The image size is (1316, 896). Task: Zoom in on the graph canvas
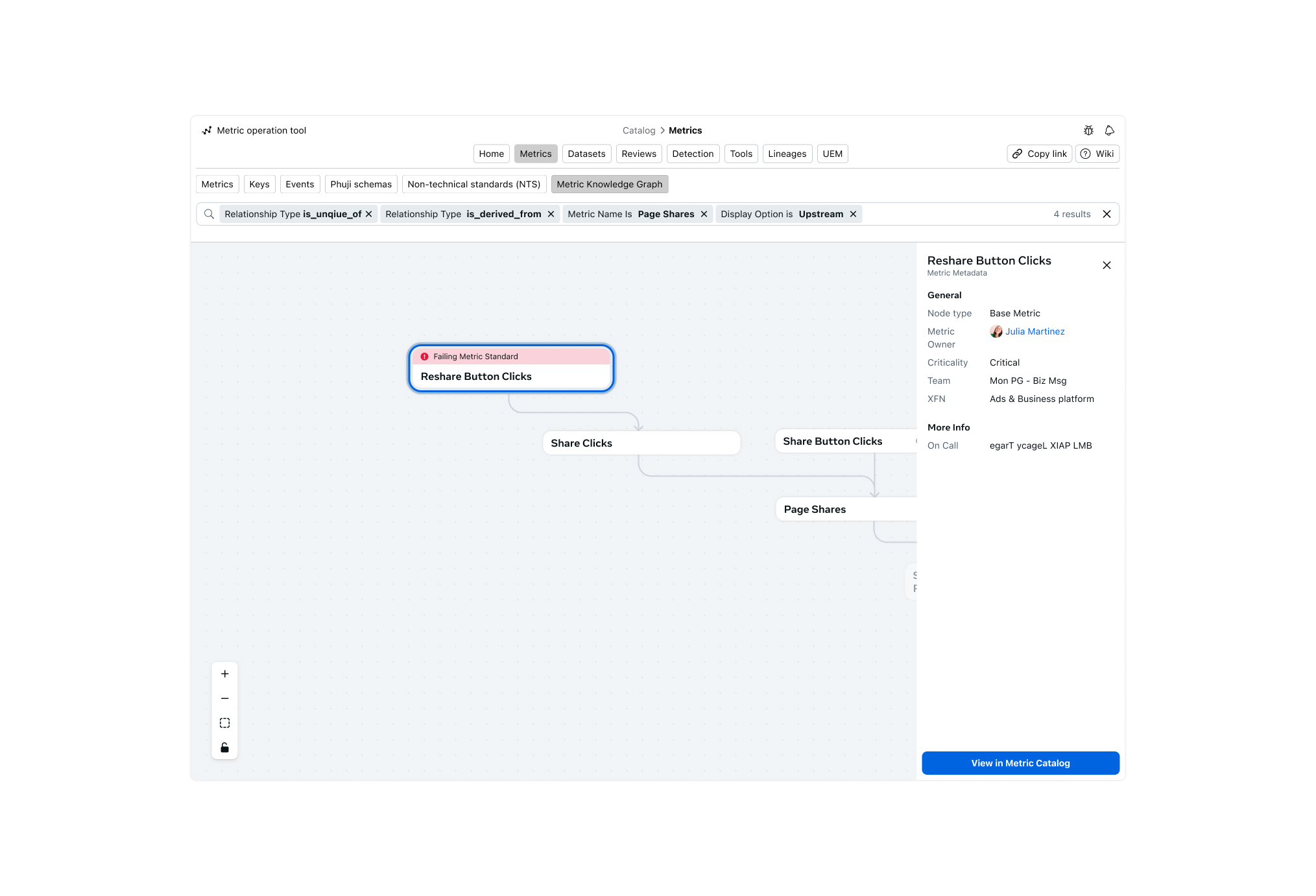coord(224,674)
